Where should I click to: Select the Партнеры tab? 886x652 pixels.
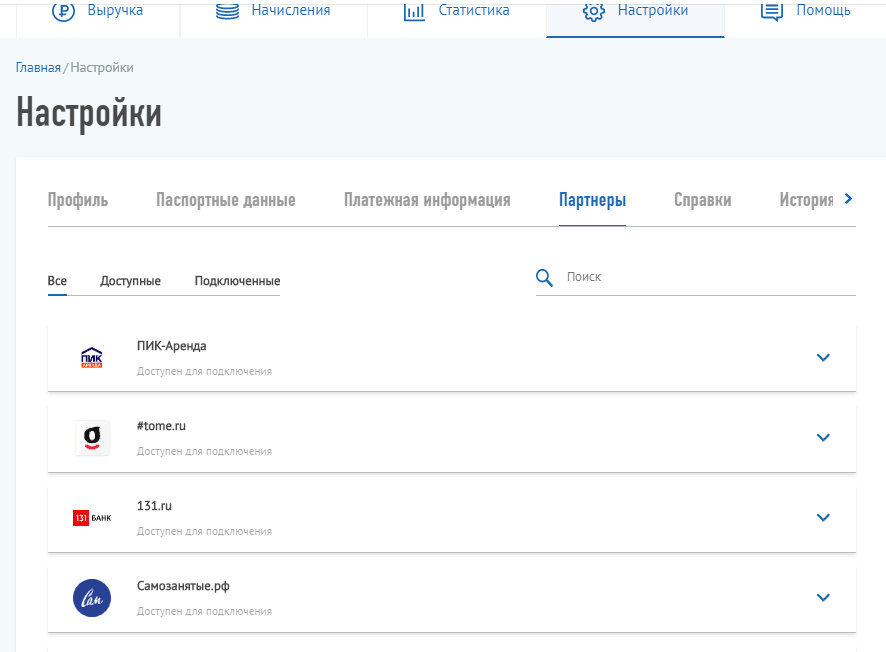click(592, 200)
